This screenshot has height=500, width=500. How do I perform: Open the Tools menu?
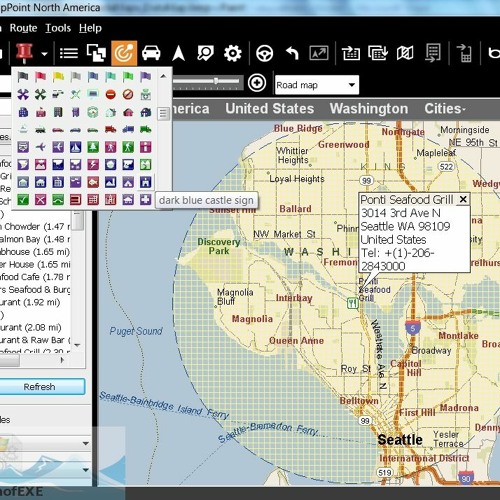pos(58,28)
